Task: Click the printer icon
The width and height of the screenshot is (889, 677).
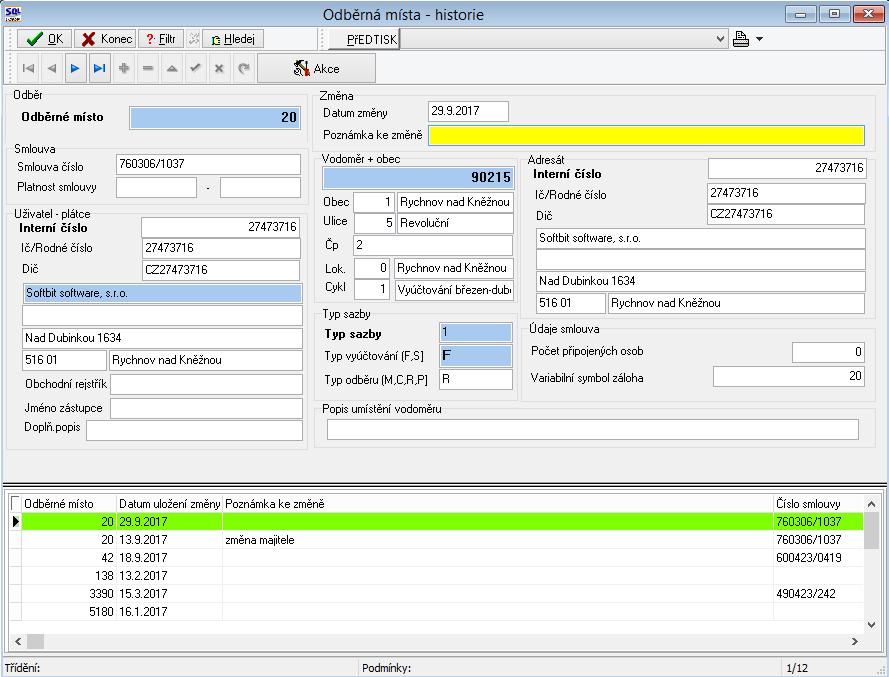Action: [x=740, y=39]
